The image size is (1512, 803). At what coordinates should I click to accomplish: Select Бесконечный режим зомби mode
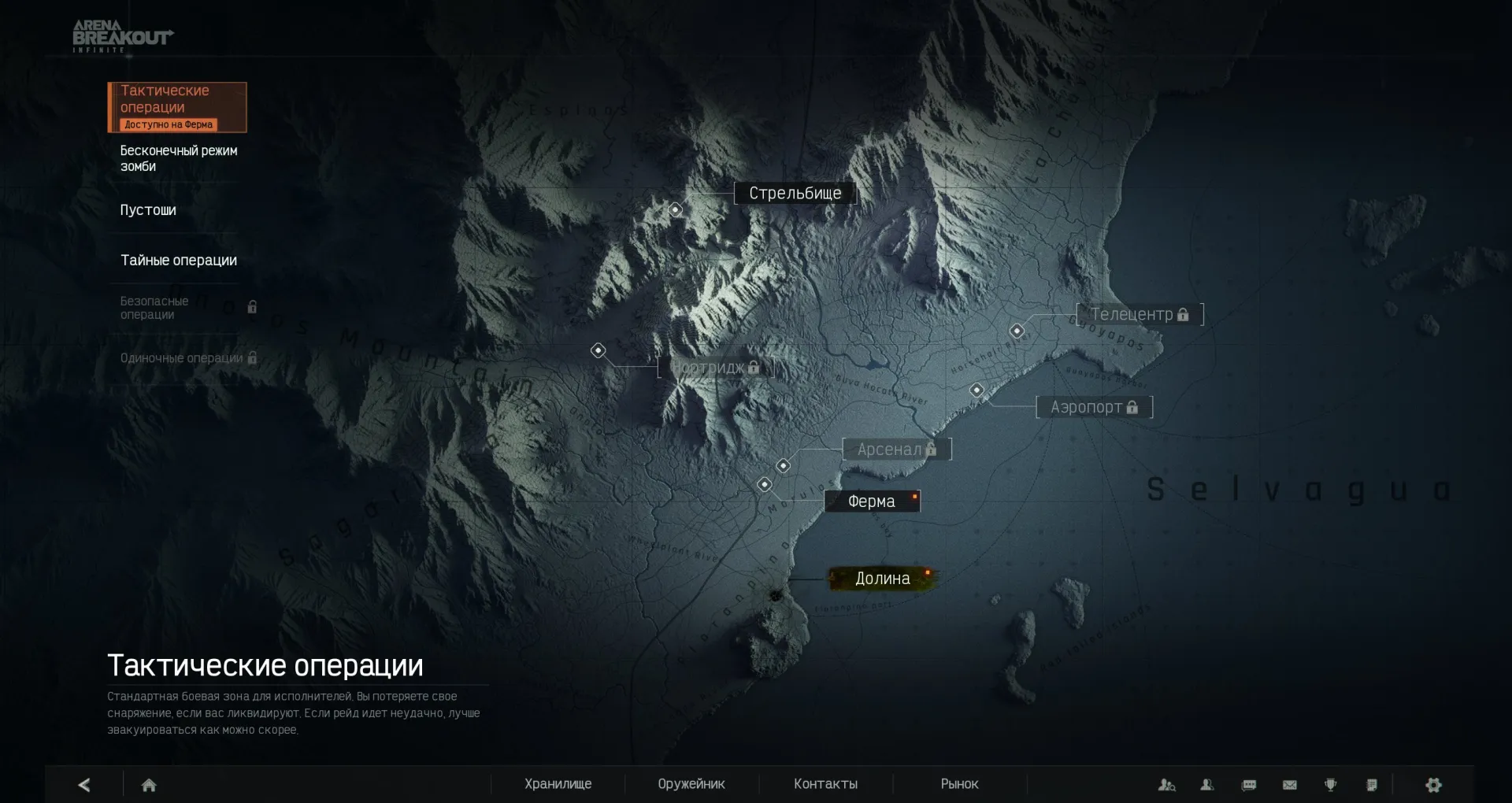coord(177,158)
